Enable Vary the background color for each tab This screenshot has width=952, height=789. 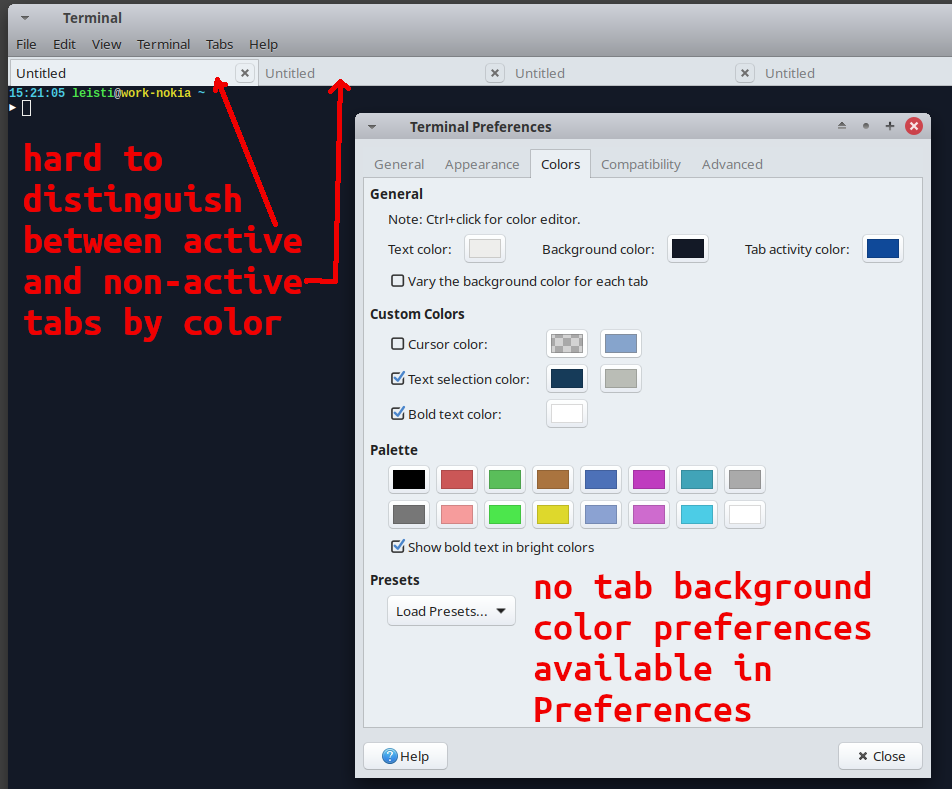click(398, 282)
